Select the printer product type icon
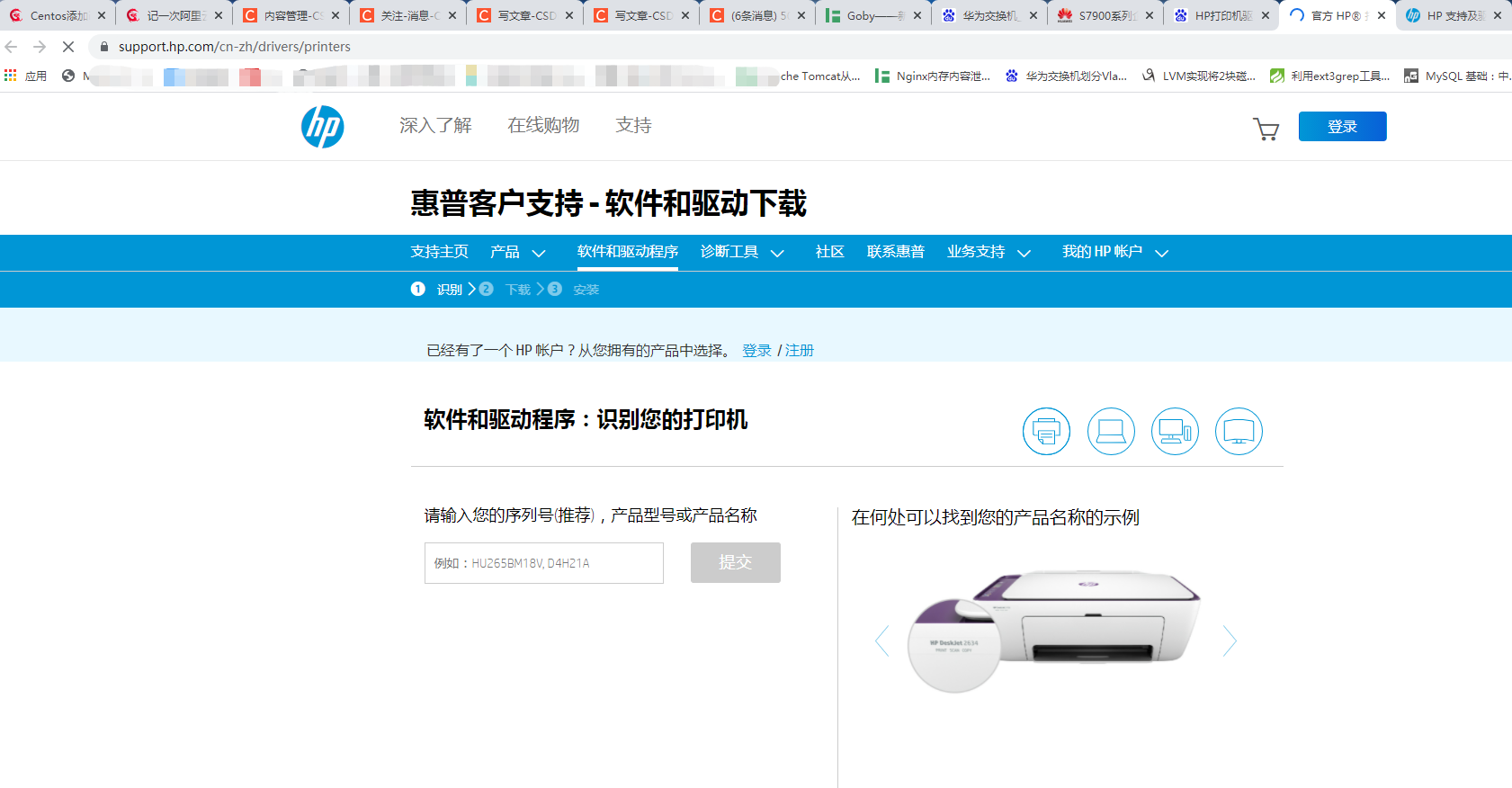 click(x=1046, y=432)
